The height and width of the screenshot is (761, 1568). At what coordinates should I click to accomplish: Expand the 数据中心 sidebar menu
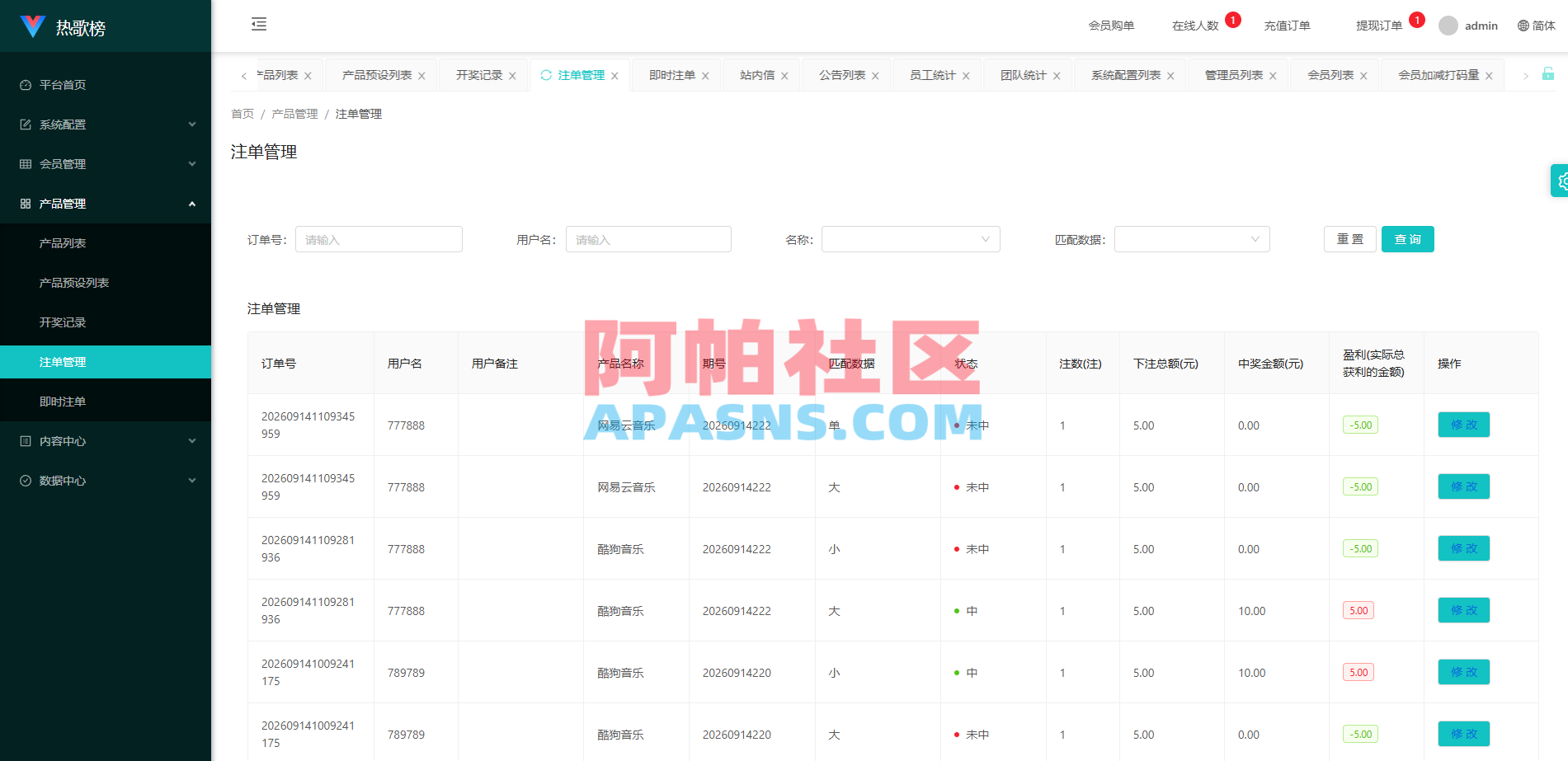pyautogui.click(x=106, y=481)
